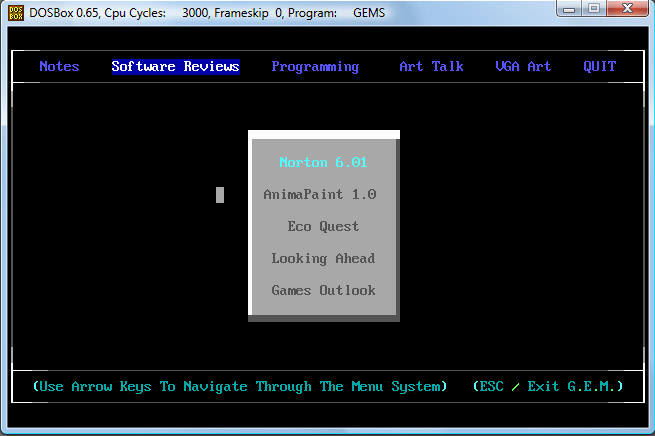Screen dimensions: 655x436
Task: Choose QUIT from the menu bar
Action: coord(599,67)
